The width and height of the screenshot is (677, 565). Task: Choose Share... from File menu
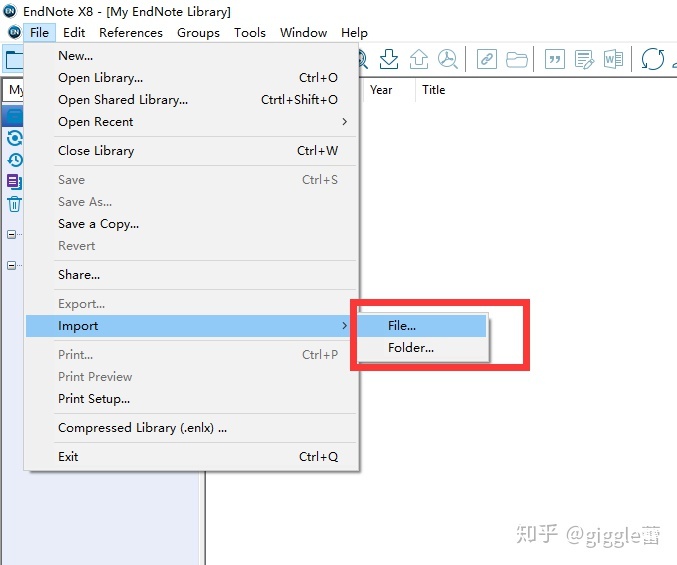click(x=192, y=275)
